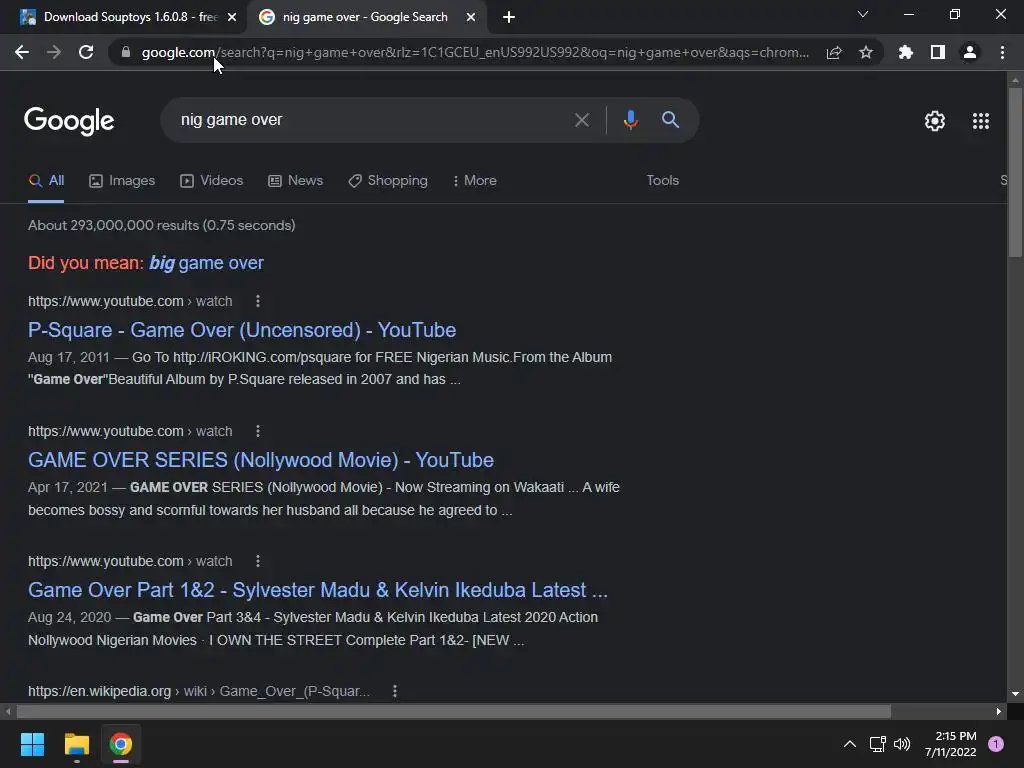This screenshot has height=768, width=1024.
Task: Open options for Game Over Part 1&2 result
Action: click(x=258, y=561)
